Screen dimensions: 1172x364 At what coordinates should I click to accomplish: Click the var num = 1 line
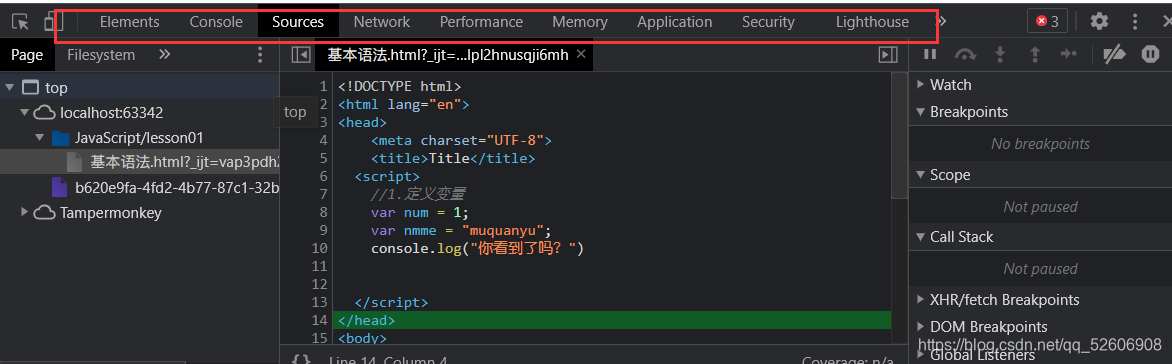pyautogui.click(x=420, y=212)
